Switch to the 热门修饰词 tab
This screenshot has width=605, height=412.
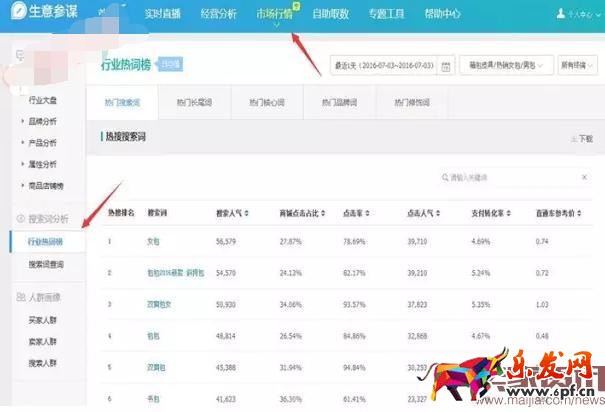click(x=412, y=103)
